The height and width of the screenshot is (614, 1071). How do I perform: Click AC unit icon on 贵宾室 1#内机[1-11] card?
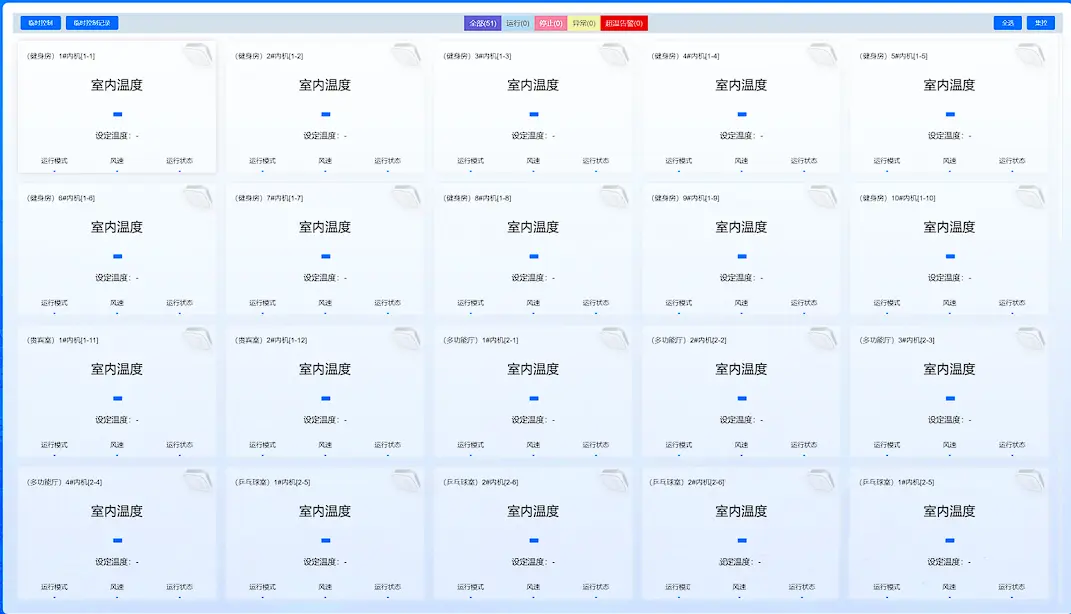[x=198, y=339]
